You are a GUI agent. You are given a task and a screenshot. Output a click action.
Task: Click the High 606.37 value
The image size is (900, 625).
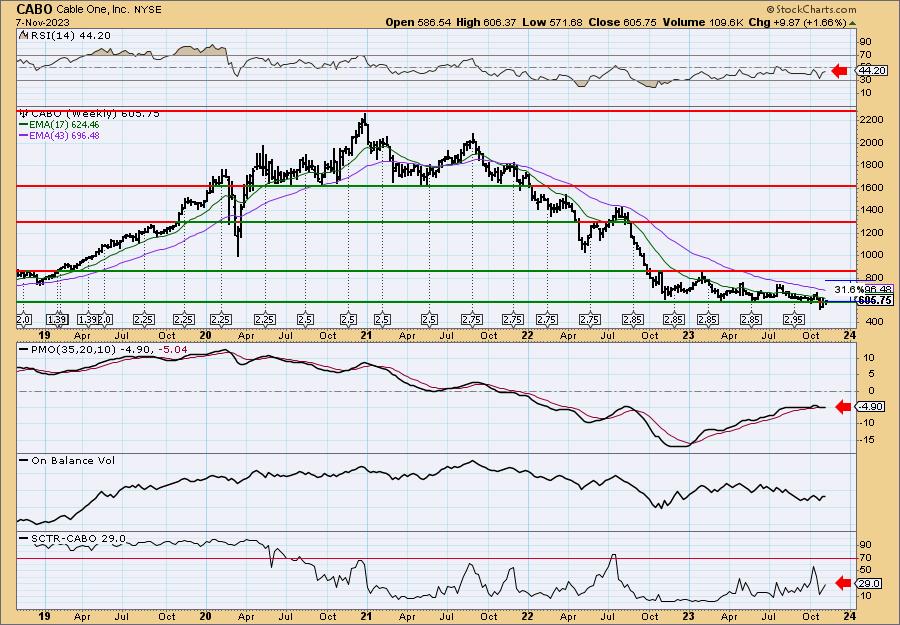486,22
